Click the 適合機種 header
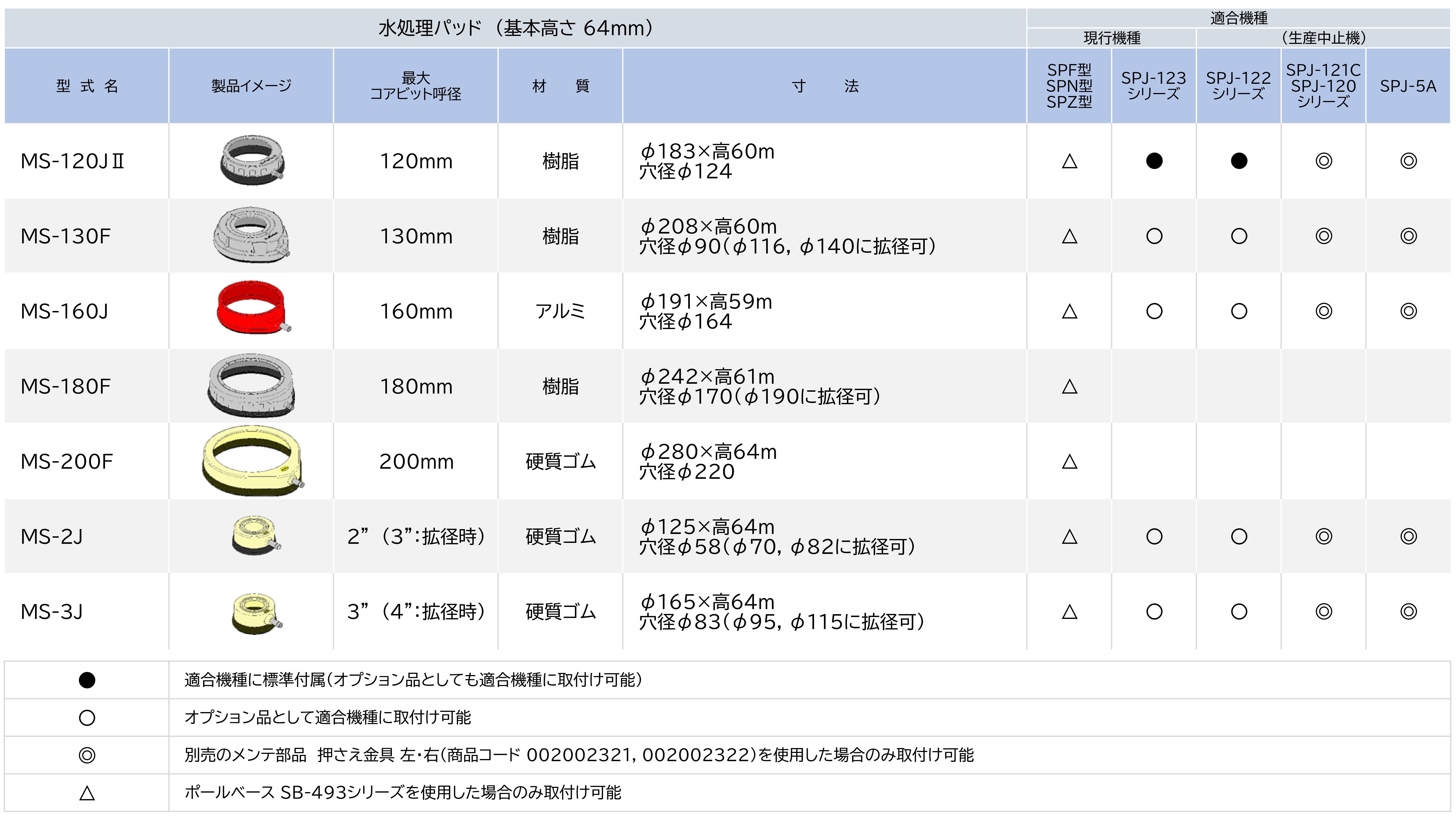The image size is (1456, 817). [1239, 18]
